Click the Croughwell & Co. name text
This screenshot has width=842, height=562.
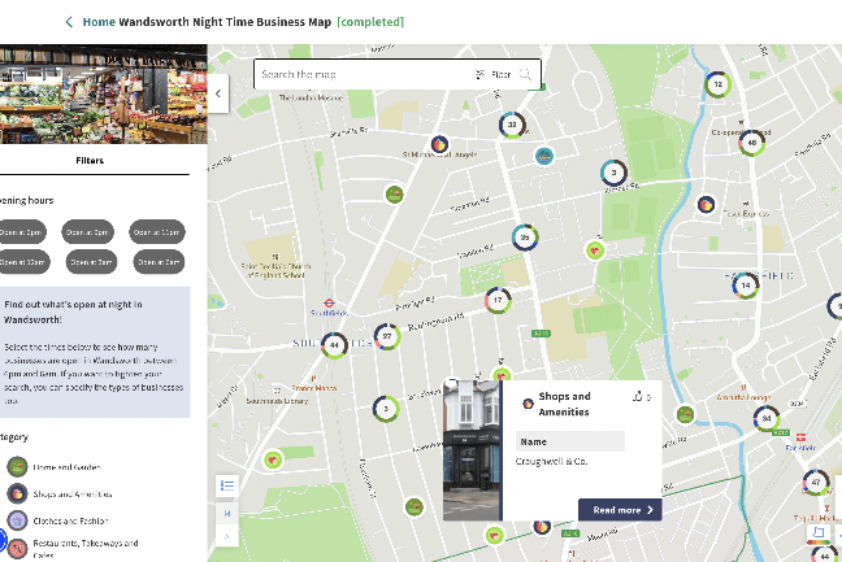click(x=551, y=461)
